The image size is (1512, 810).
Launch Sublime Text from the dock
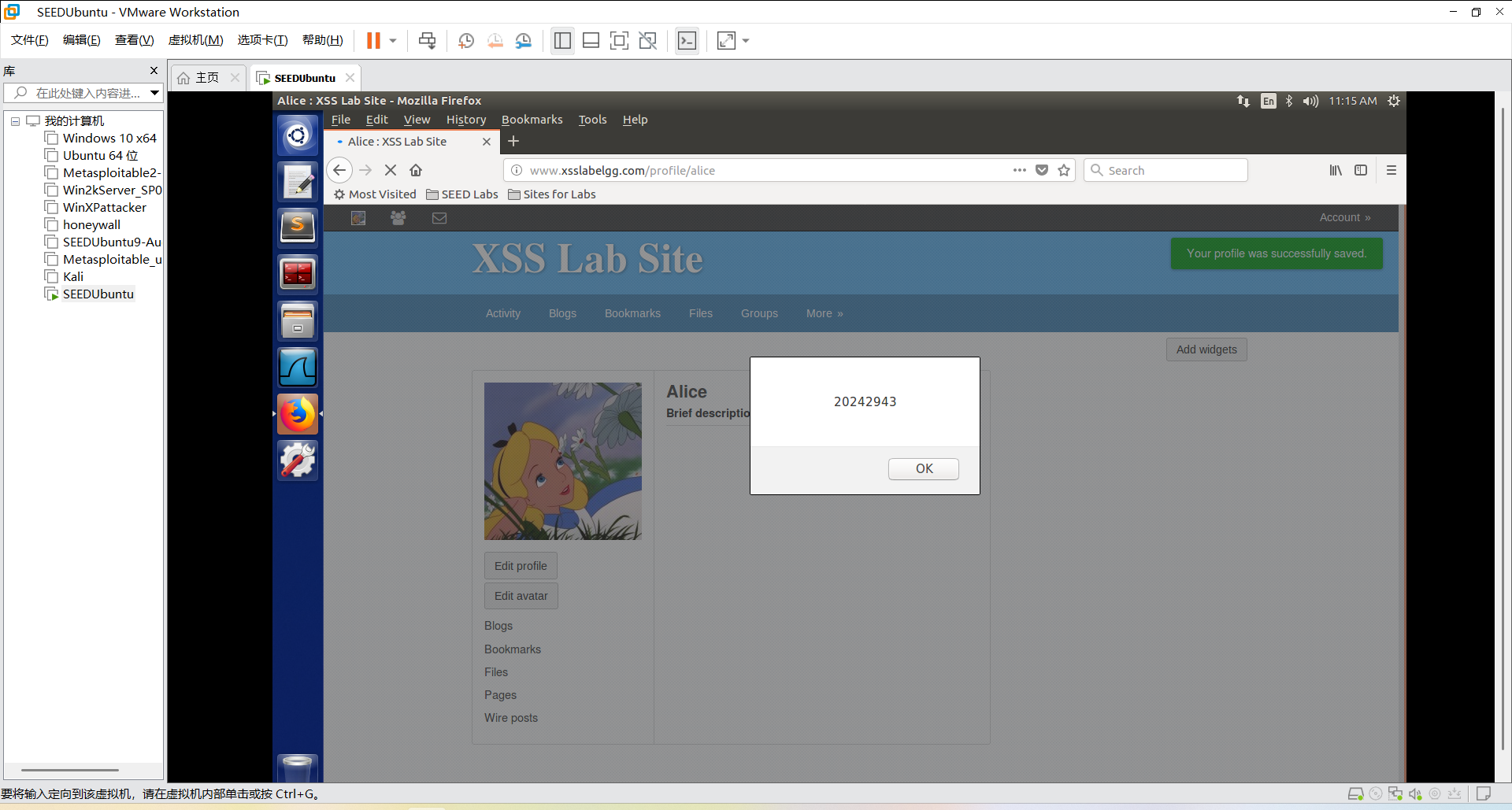pos(298,227)
